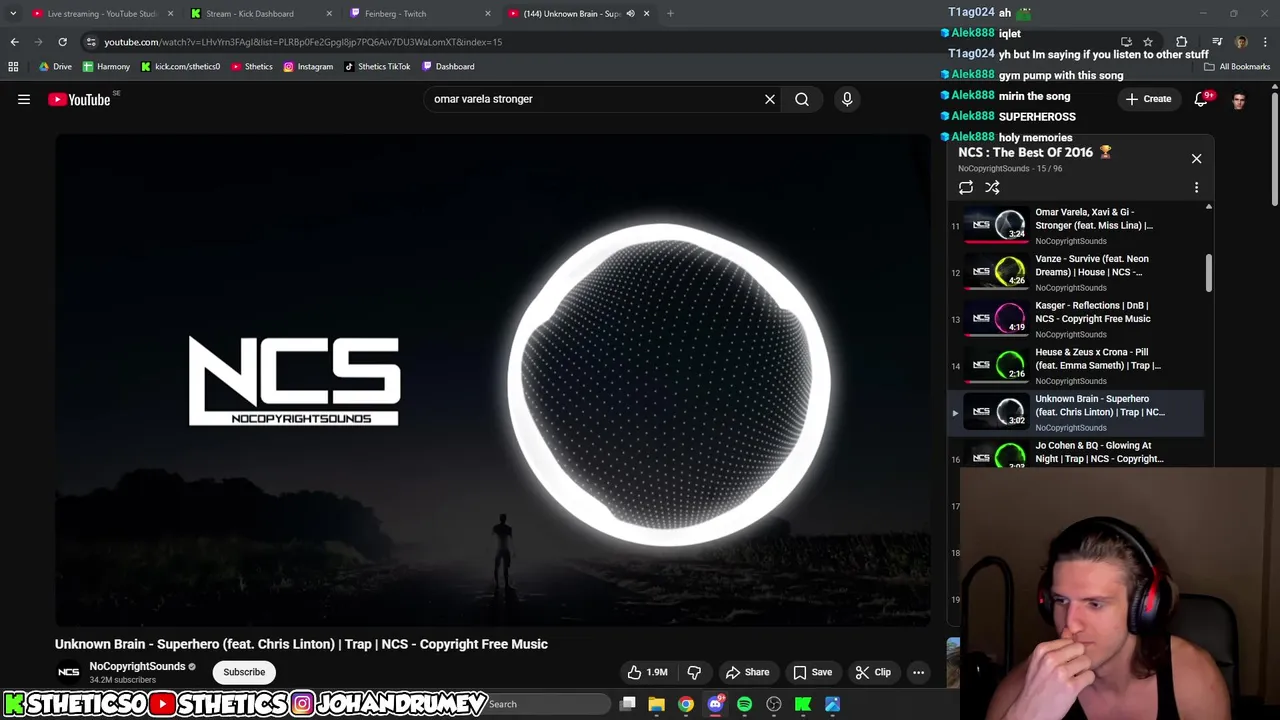Viewport: 1280px width, 720px height.
Task: Open playlist panel three-dot options
Action: (x=1196, y=187)
